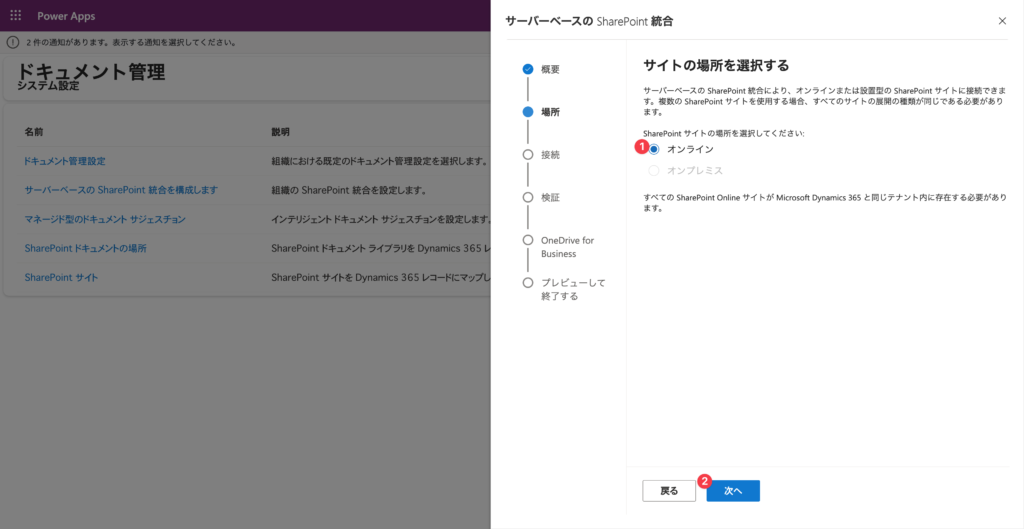The height and width of the screenshot is (529, 1024).
Task: Click the 戻る button
Action: click(x=669, y=491)
